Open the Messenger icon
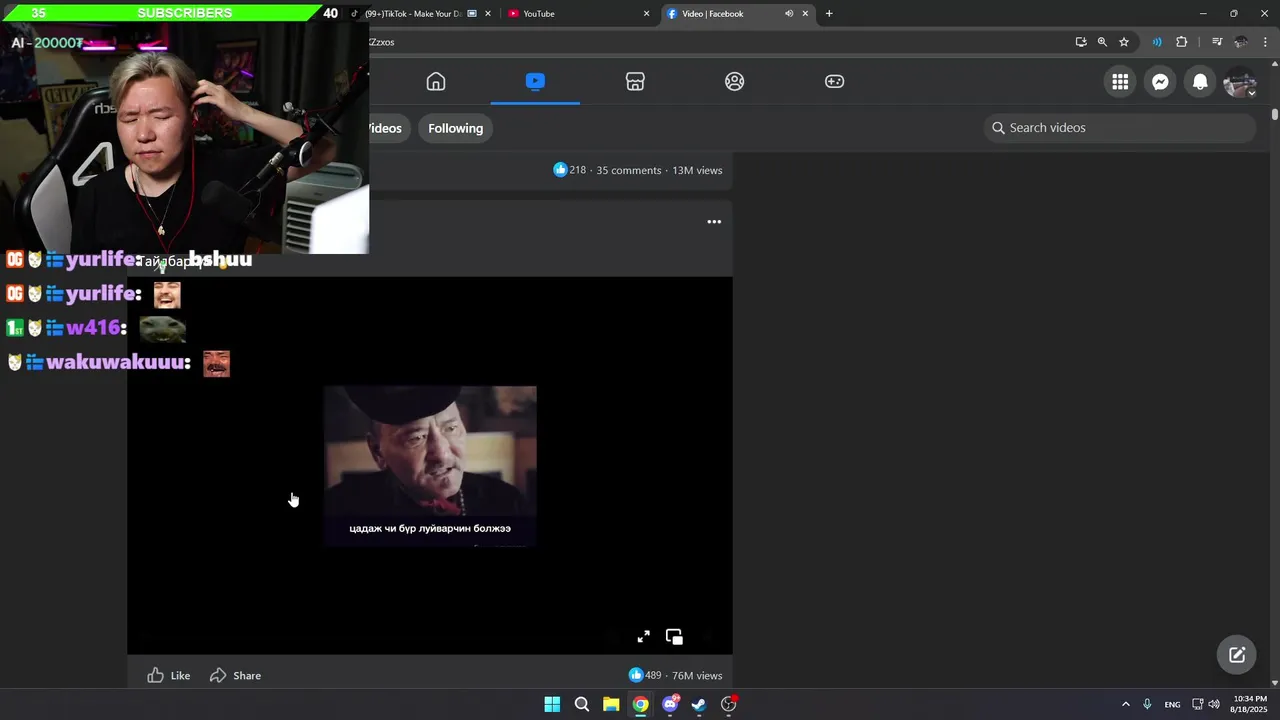The height and width of the screenshot is (720, 1280). (x=1160, y=82)
